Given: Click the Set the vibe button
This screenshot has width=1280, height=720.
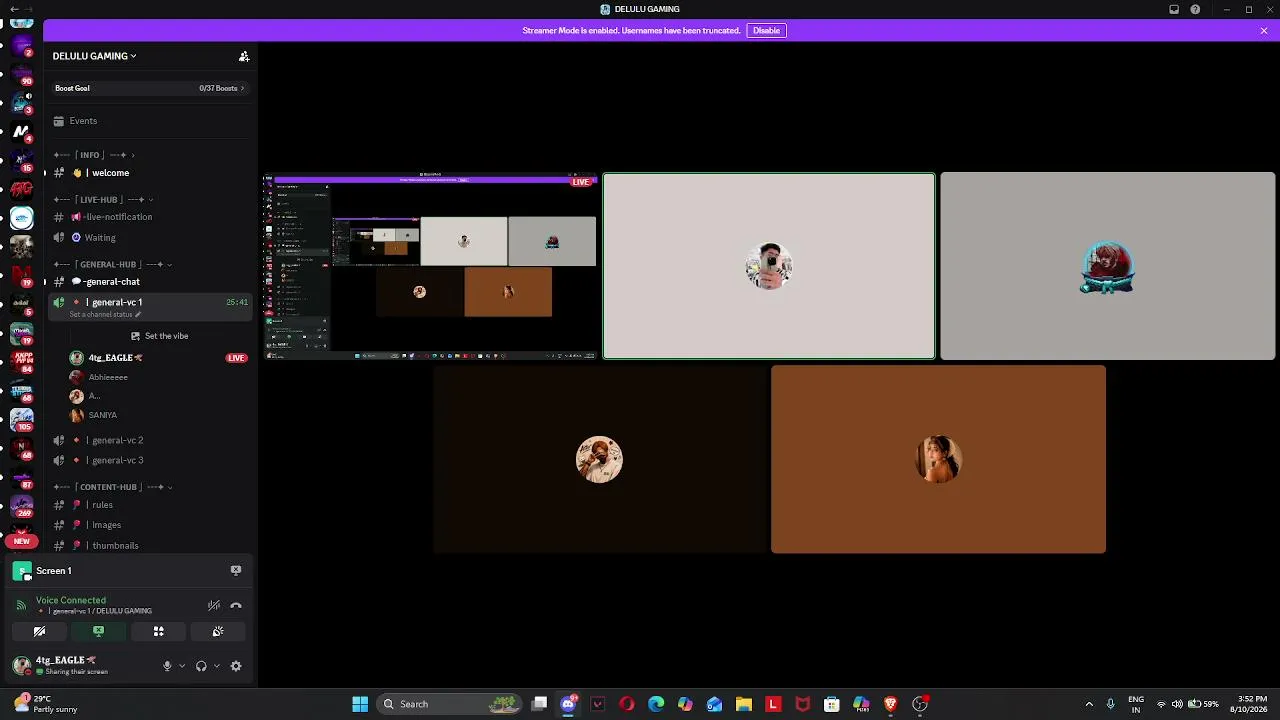Looking at the screenshot, I should pos(160,336).
